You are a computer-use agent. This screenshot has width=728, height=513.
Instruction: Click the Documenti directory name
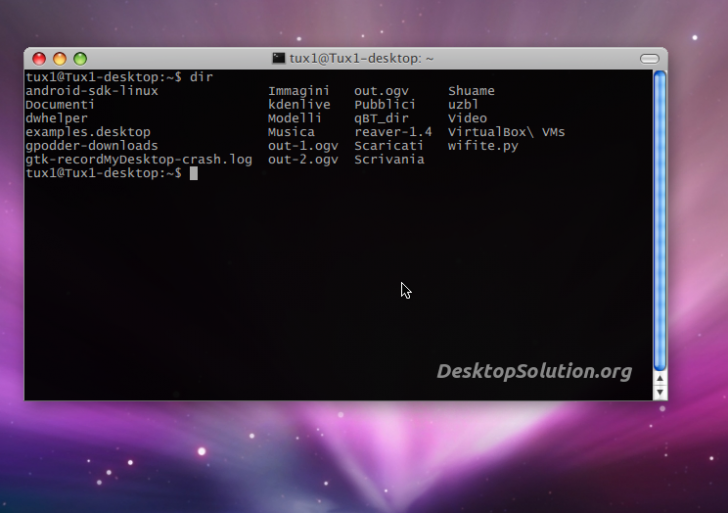[60, 104]
